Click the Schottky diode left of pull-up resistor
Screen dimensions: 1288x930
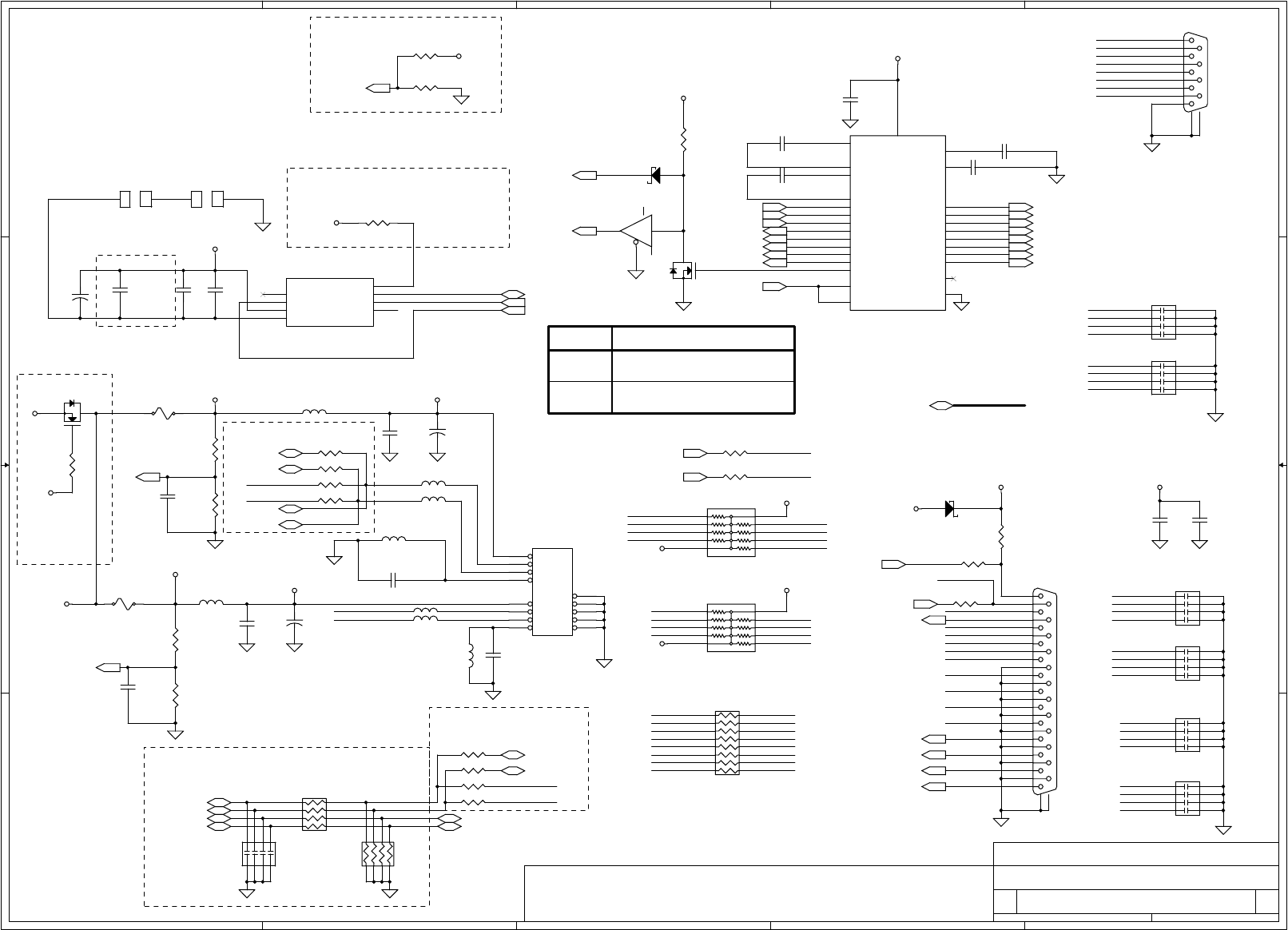pos(654,174)
